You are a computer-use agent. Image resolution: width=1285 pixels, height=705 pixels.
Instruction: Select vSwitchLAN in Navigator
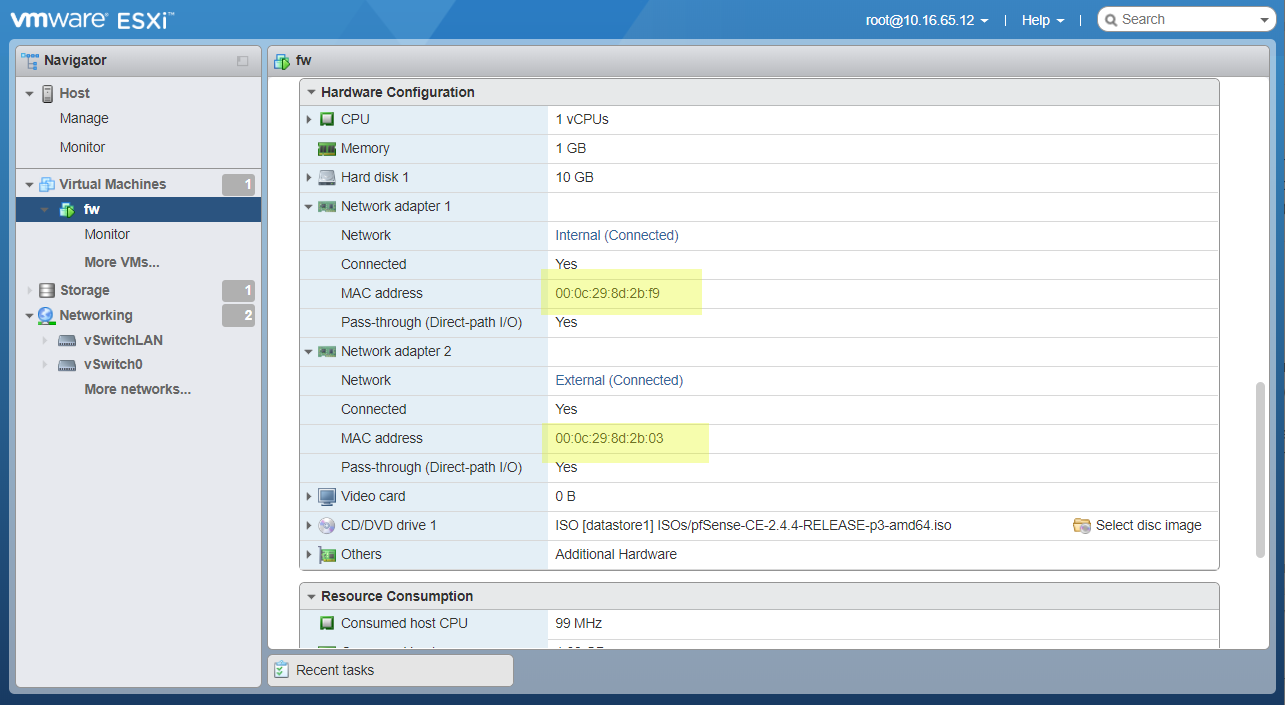point(123,340)
